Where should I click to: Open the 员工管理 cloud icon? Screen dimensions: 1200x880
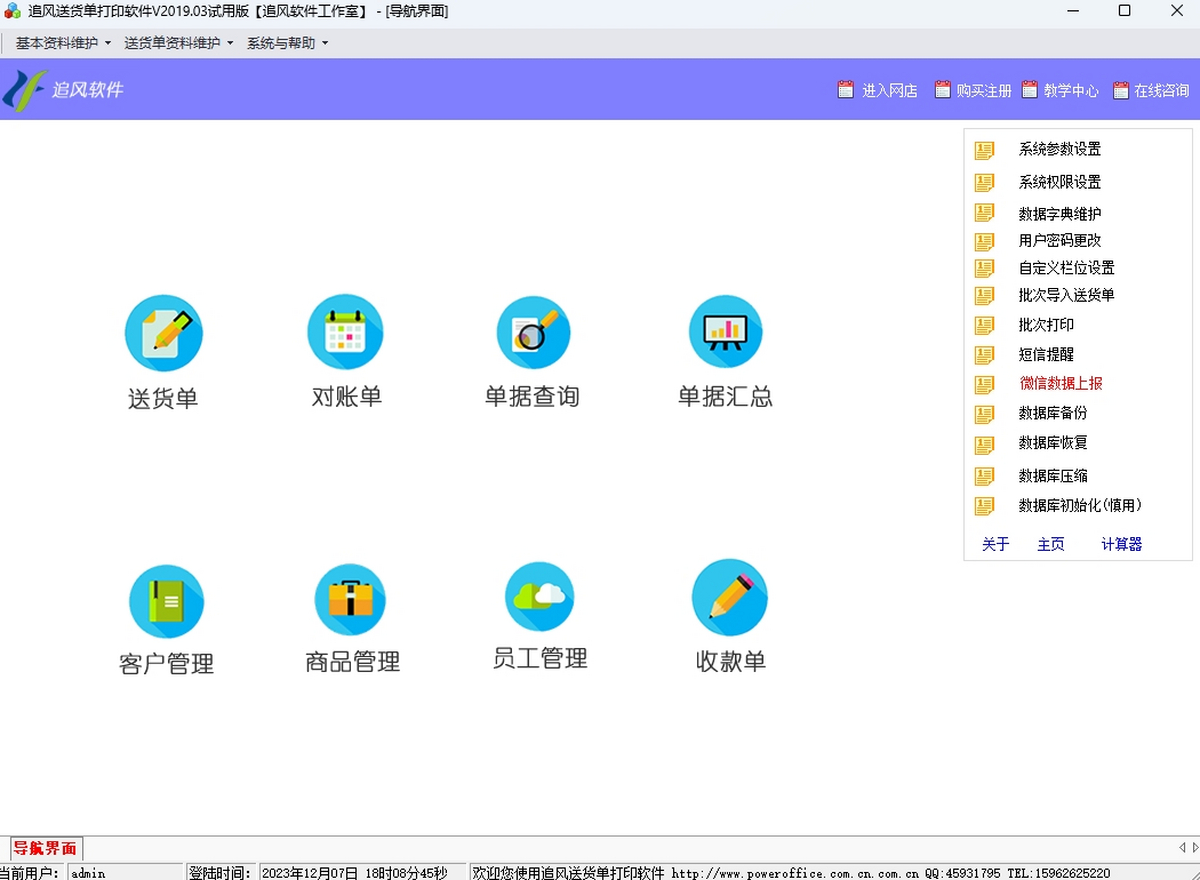[x=539, y=597]
